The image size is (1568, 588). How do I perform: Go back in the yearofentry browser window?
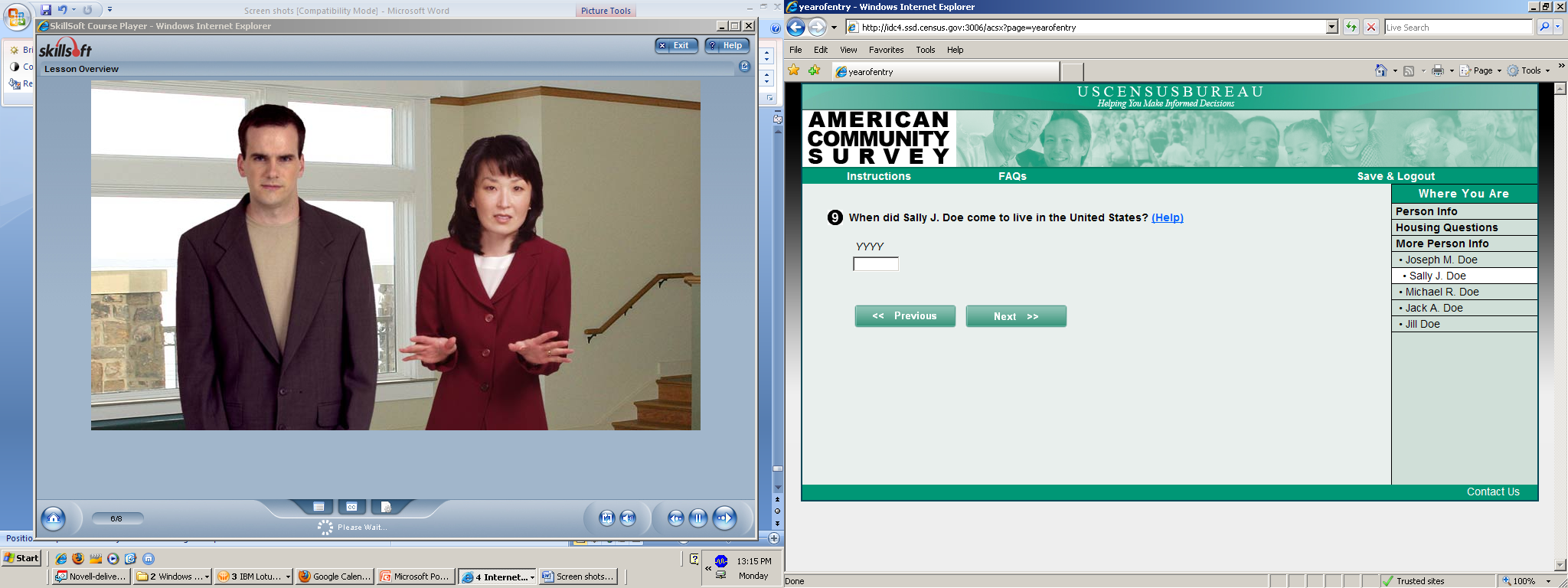tap(796, 28)
